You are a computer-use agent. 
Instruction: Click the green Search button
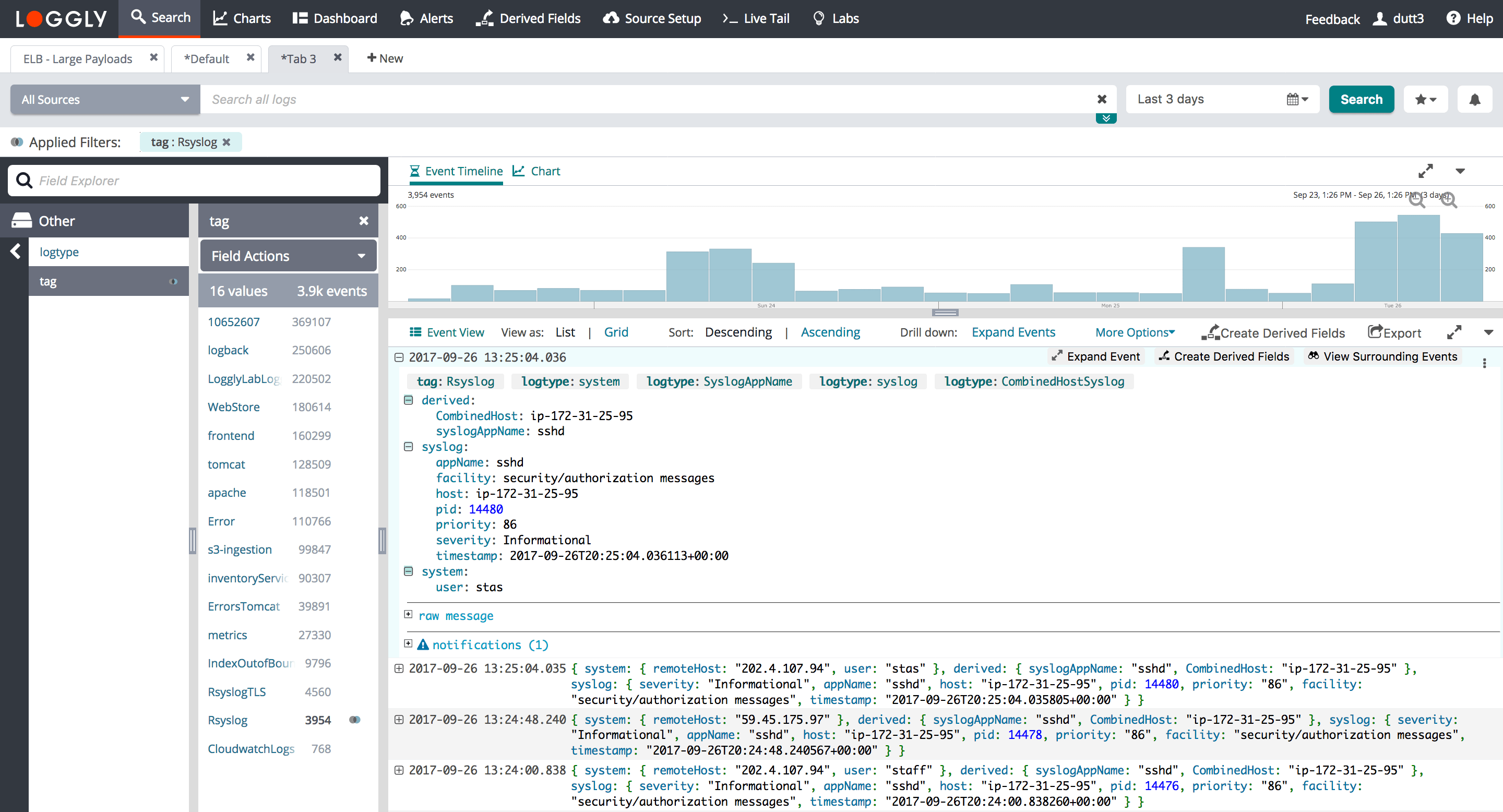(x=1361, y=100)
